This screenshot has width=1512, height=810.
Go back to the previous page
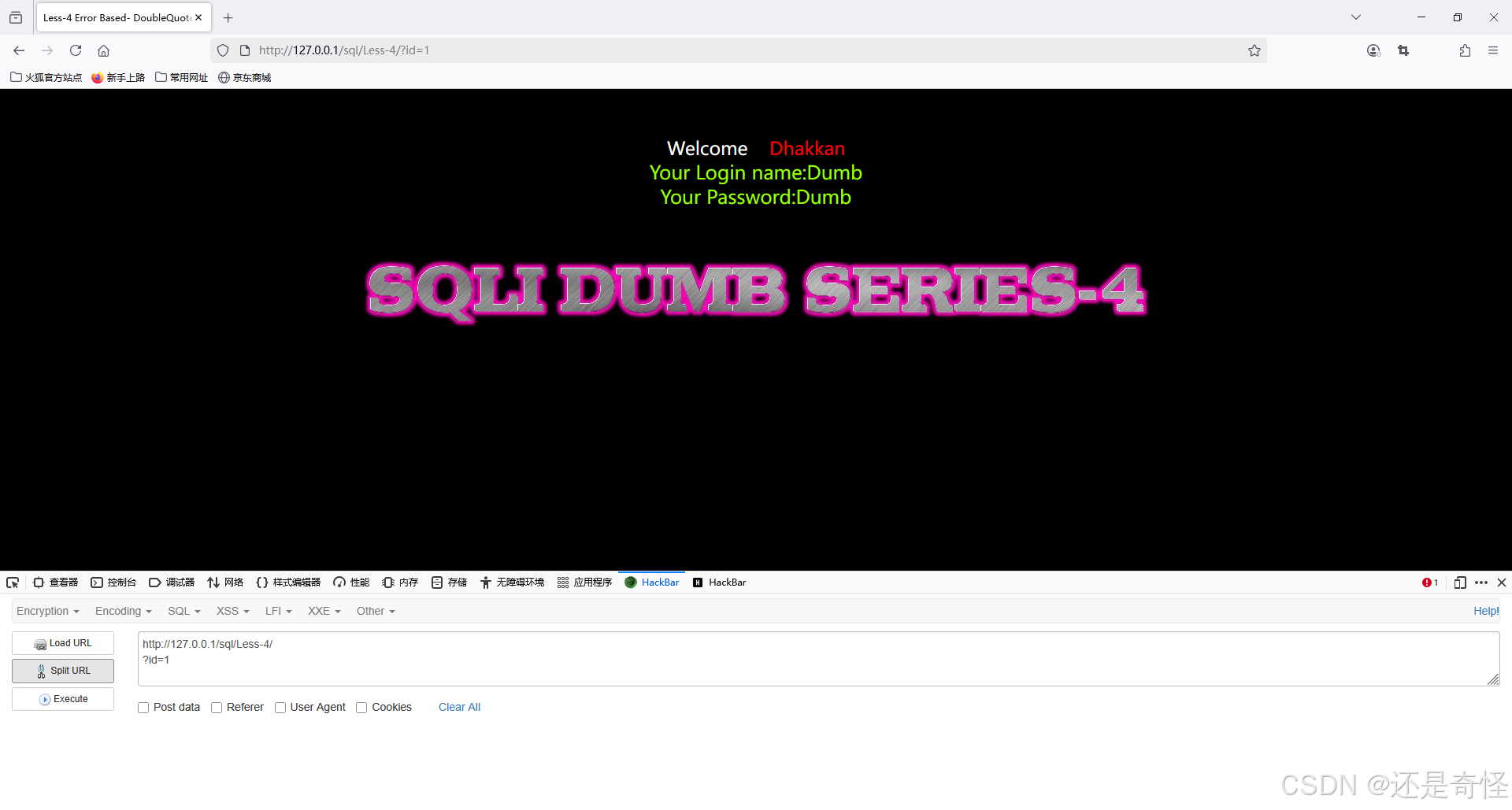coord(19,50)
